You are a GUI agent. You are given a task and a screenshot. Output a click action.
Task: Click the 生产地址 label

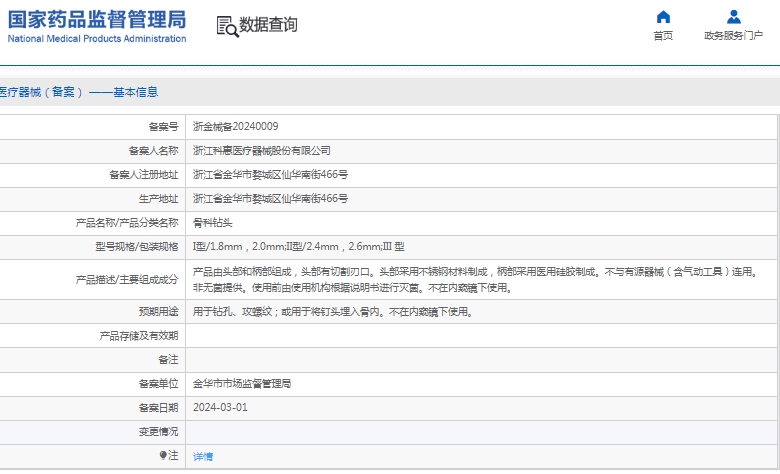click(x=158, y=198)
